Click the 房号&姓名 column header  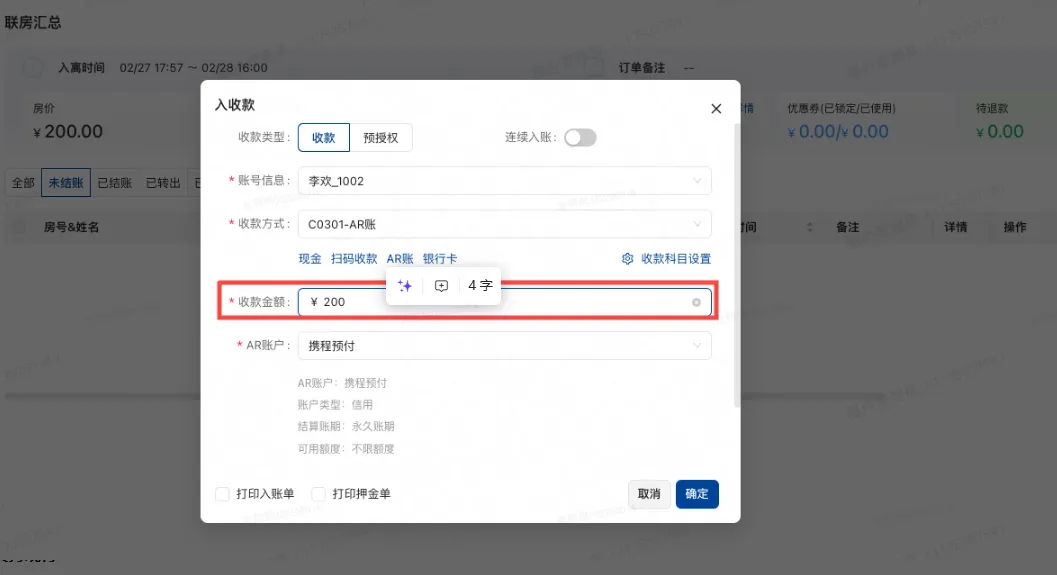tap(71, 227)
